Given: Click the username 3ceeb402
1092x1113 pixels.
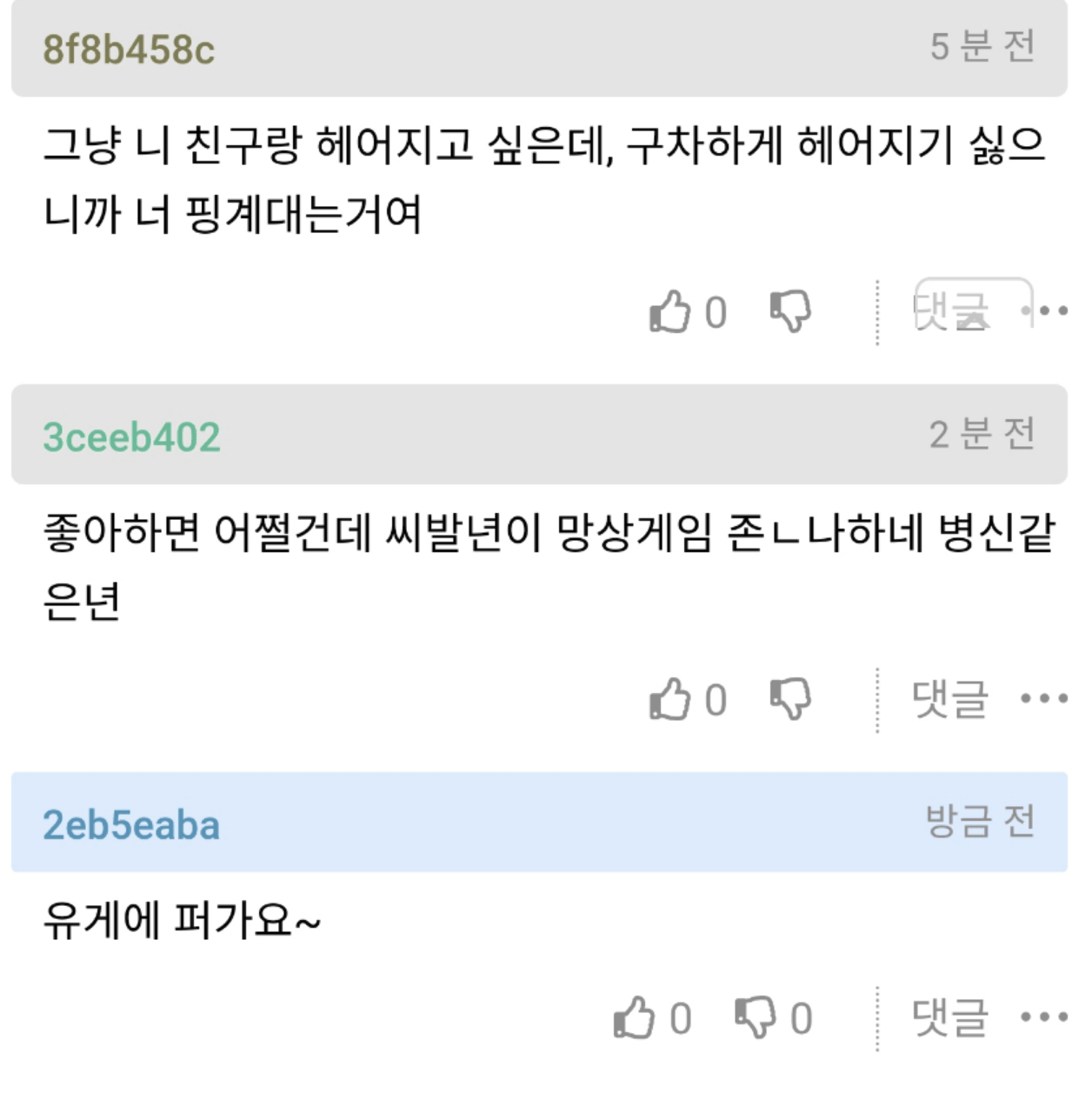Looking at the screenshot, I should [x=129, y=435].
